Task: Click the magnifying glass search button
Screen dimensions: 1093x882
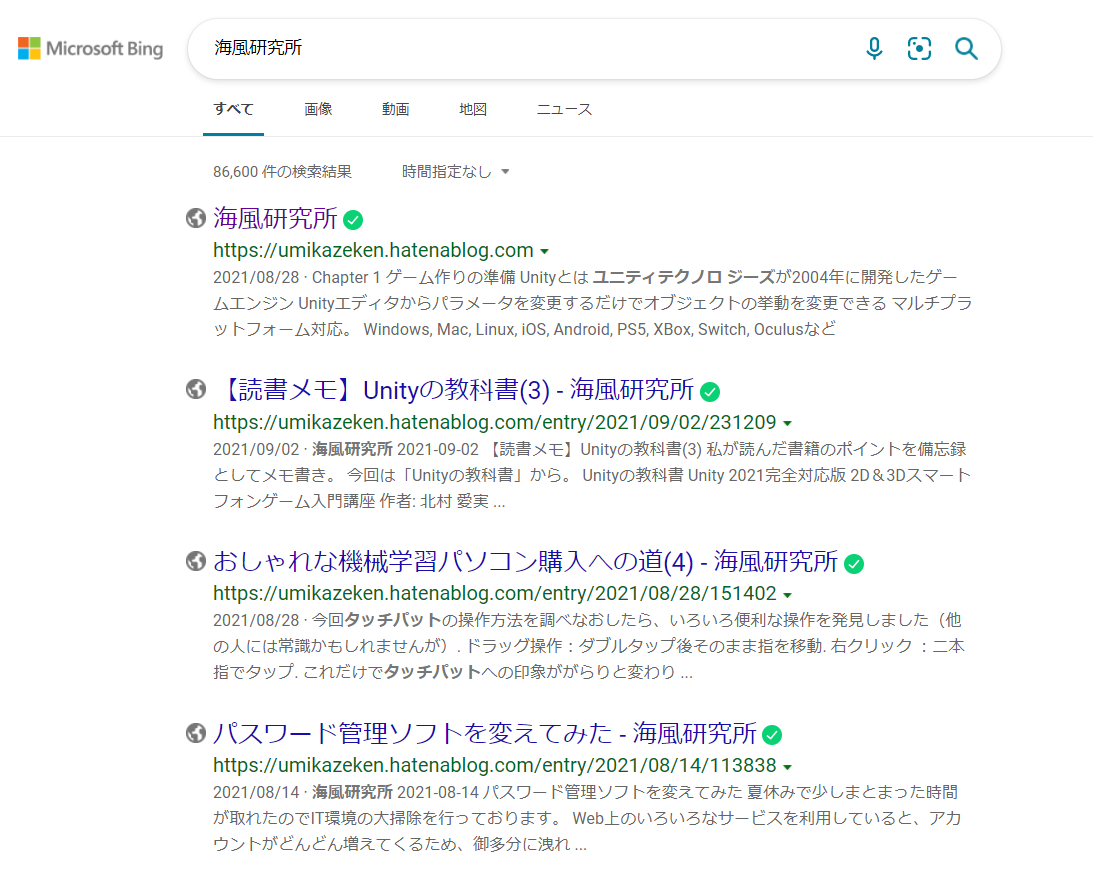Action: [966, 49]
